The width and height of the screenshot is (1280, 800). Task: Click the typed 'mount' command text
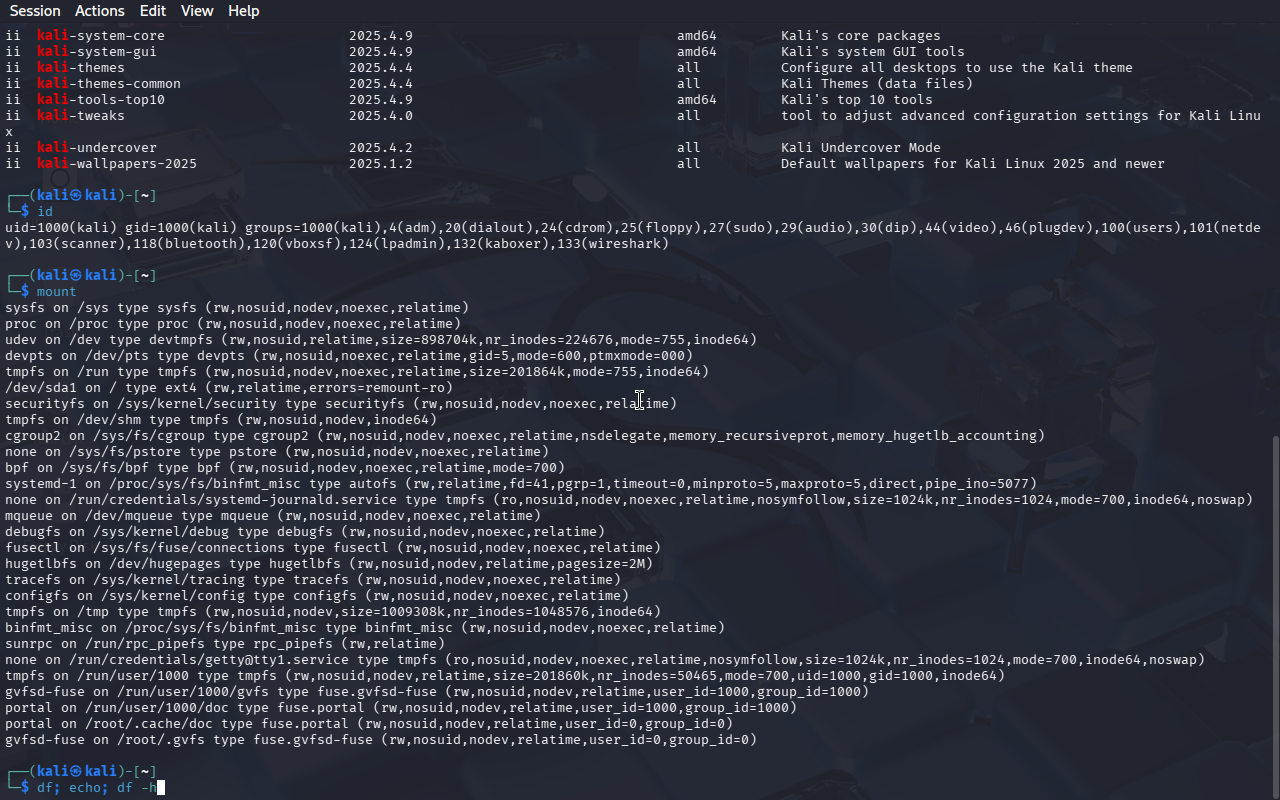point(56,292)
